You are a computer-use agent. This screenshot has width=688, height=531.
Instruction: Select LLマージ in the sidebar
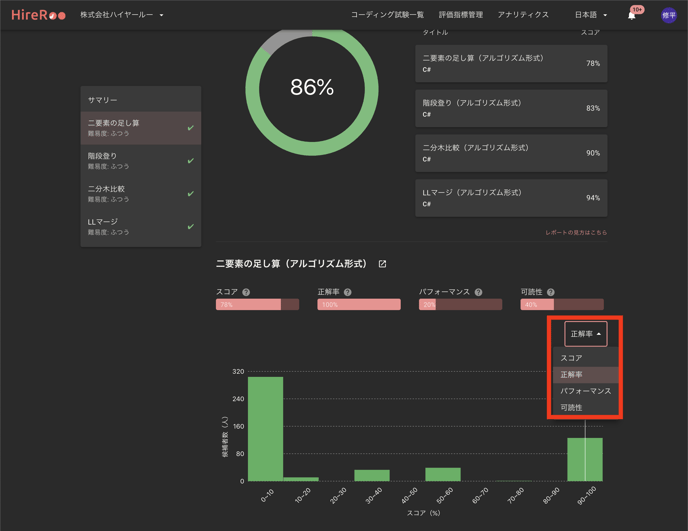click(x=141, y=226)
